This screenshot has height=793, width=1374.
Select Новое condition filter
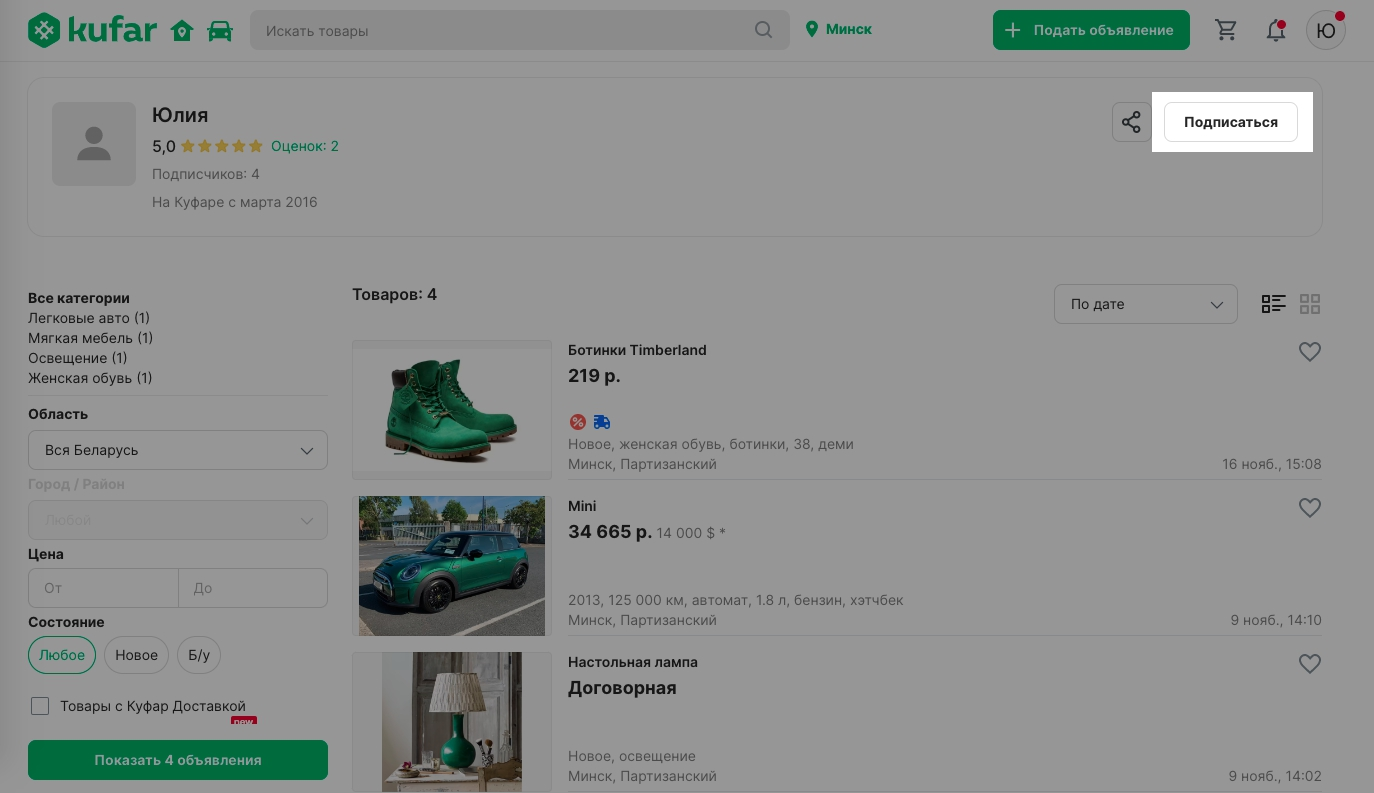coord(136,655)
